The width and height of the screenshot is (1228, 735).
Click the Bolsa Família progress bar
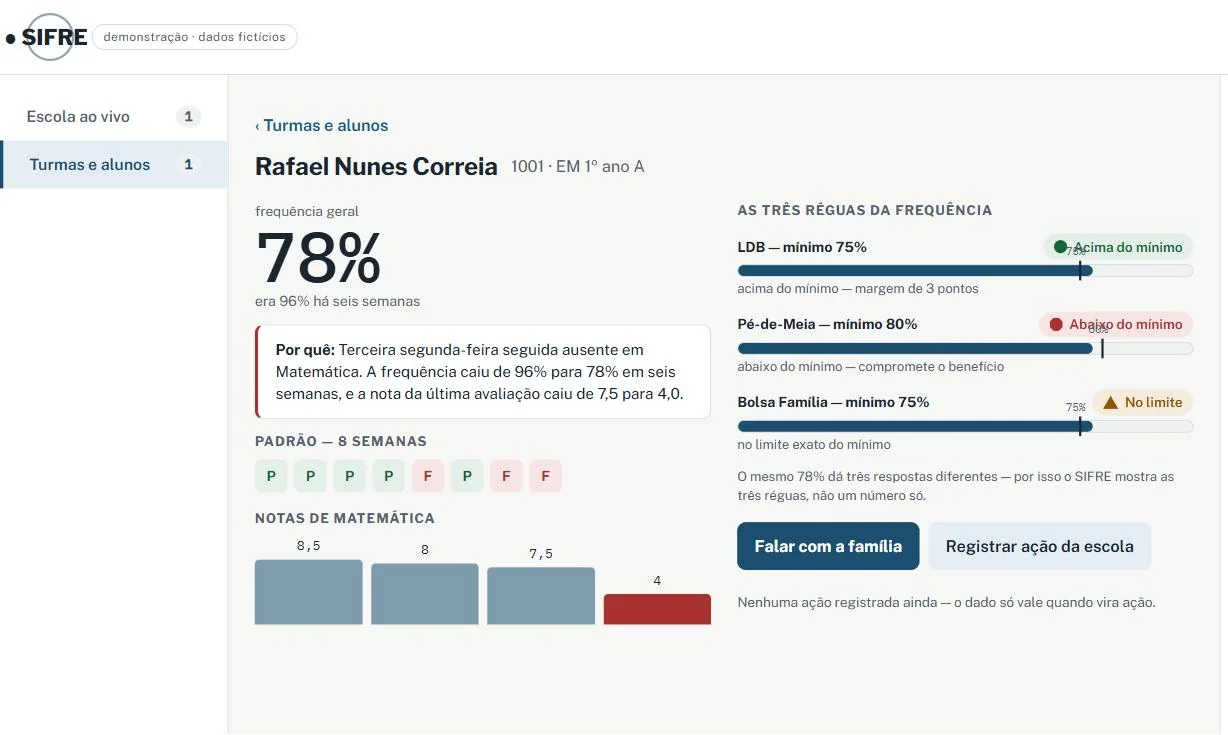(965, 426)
